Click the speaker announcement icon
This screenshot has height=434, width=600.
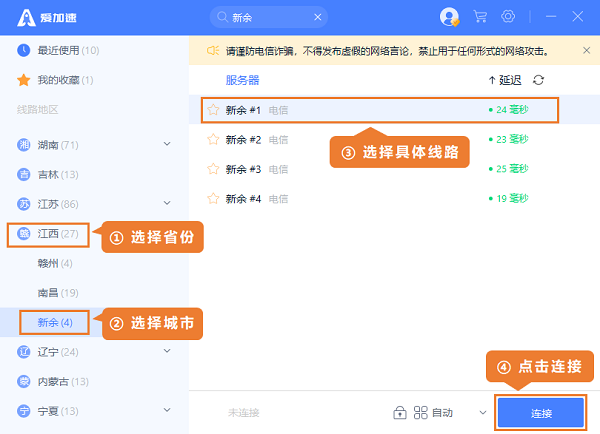point(213,51)
